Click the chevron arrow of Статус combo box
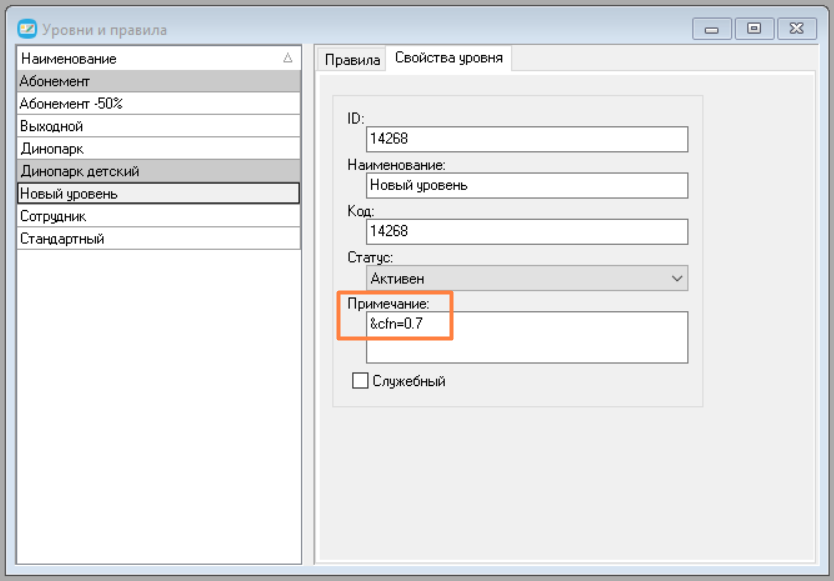Viewport: 834px width, 581px height. click(x=677, y=278)
